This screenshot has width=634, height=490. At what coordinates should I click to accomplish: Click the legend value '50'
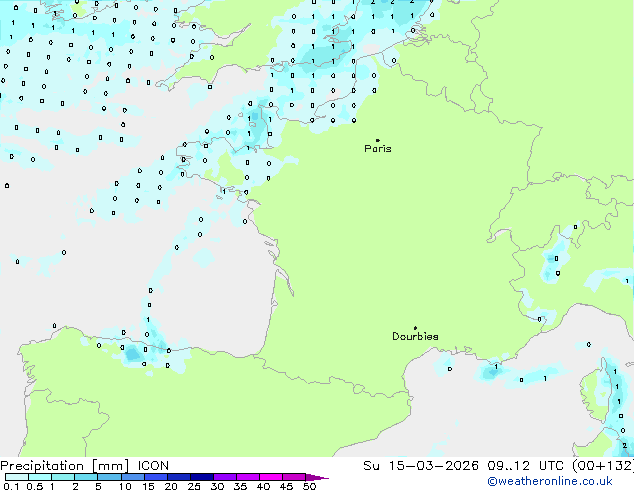[309, 486]
